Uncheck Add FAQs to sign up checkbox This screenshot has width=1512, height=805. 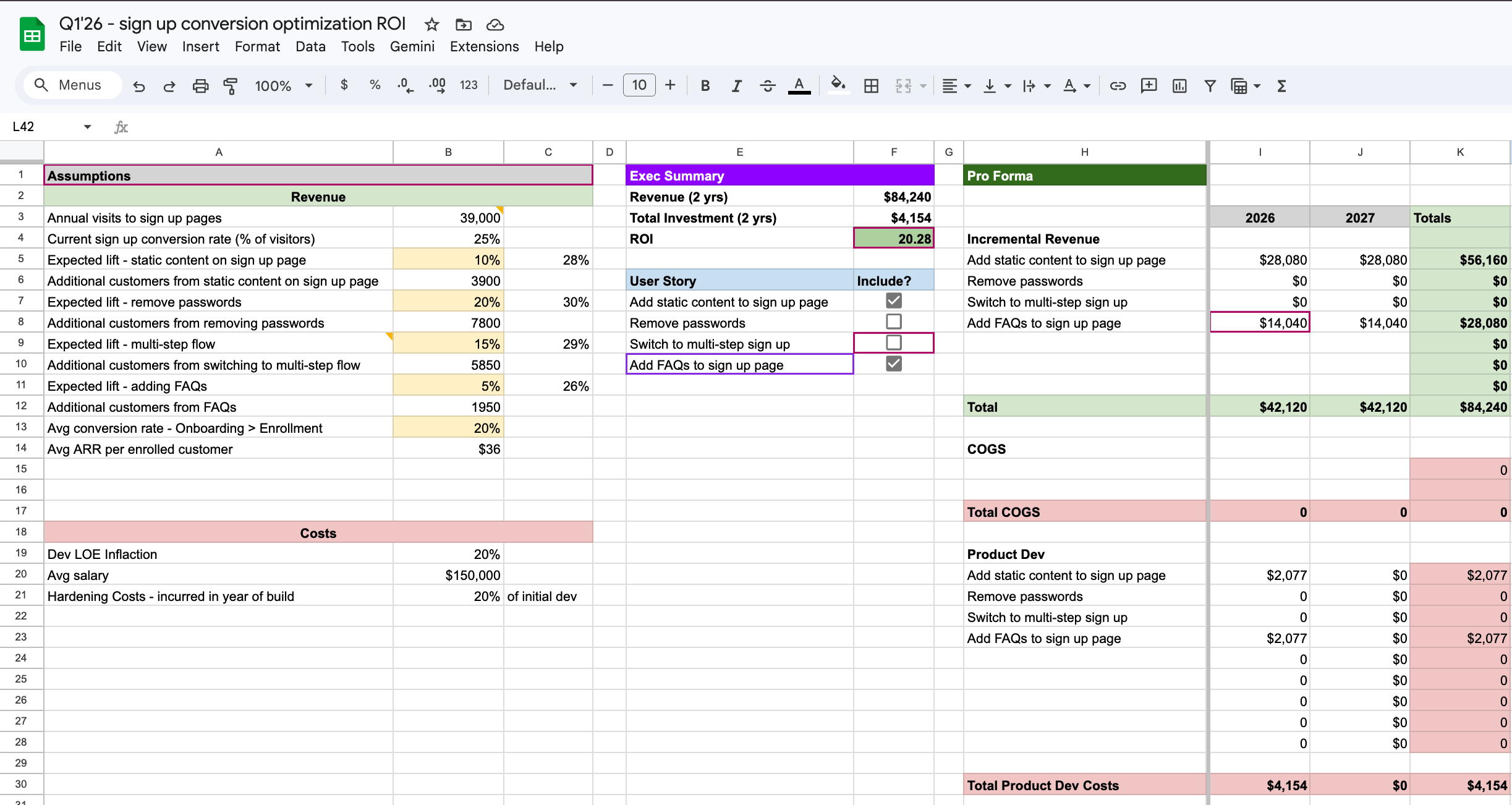pyautogui.click(x=893, y=364)
